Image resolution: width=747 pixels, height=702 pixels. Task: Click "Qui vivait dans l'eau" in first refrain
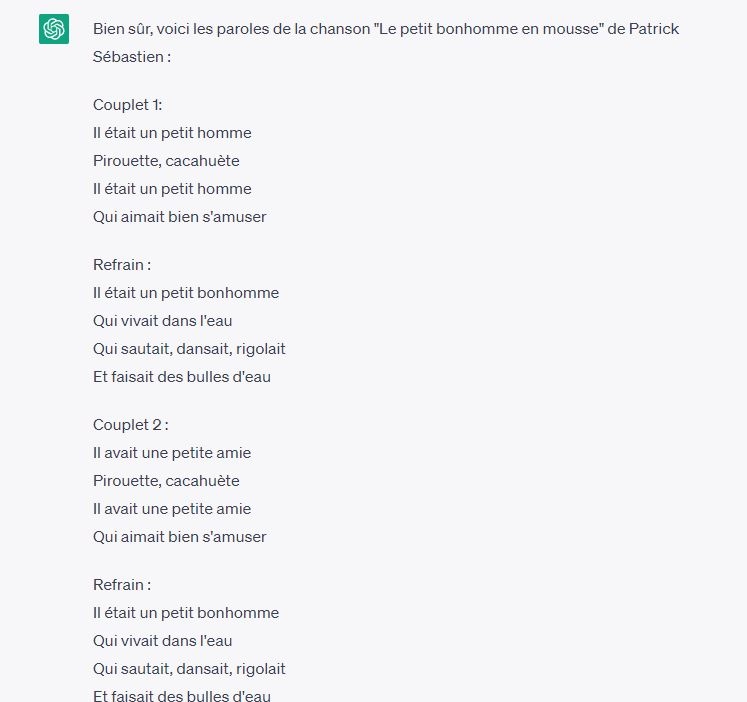coord(163,321)
